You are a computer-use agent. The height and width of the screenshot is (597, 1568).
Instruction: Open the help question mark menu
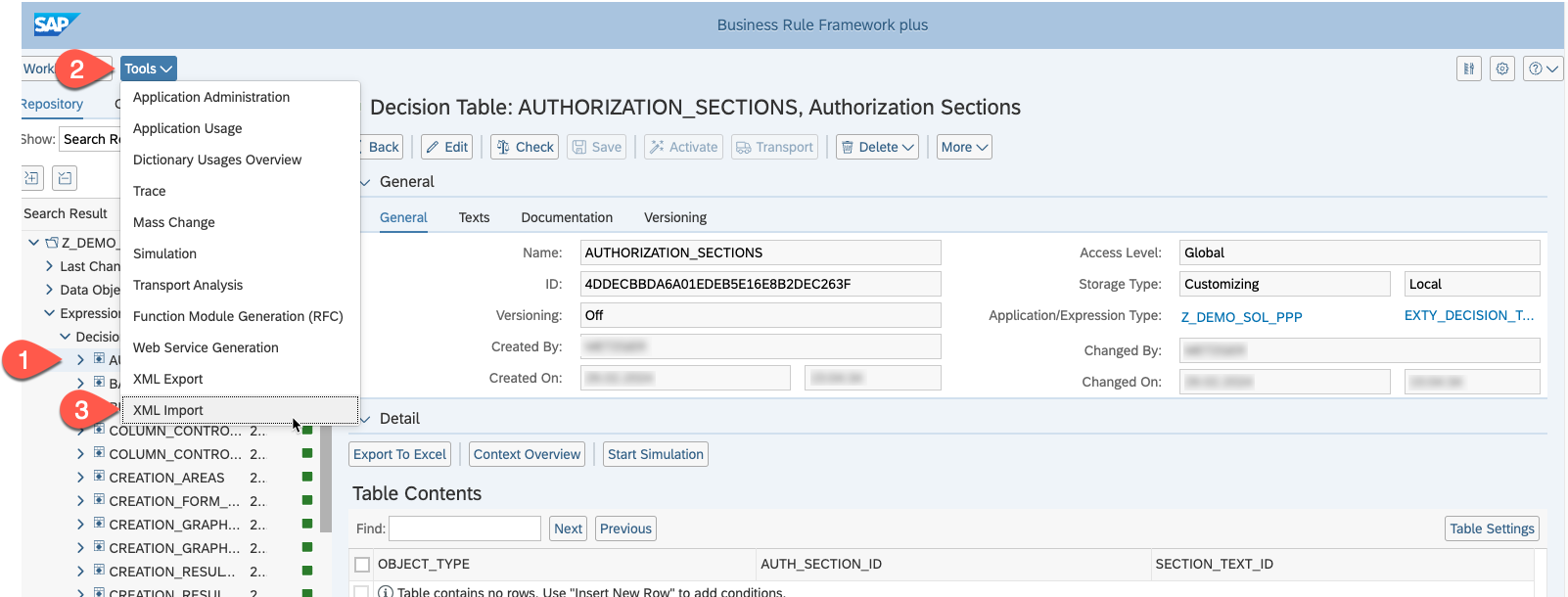click(1543, 69)
